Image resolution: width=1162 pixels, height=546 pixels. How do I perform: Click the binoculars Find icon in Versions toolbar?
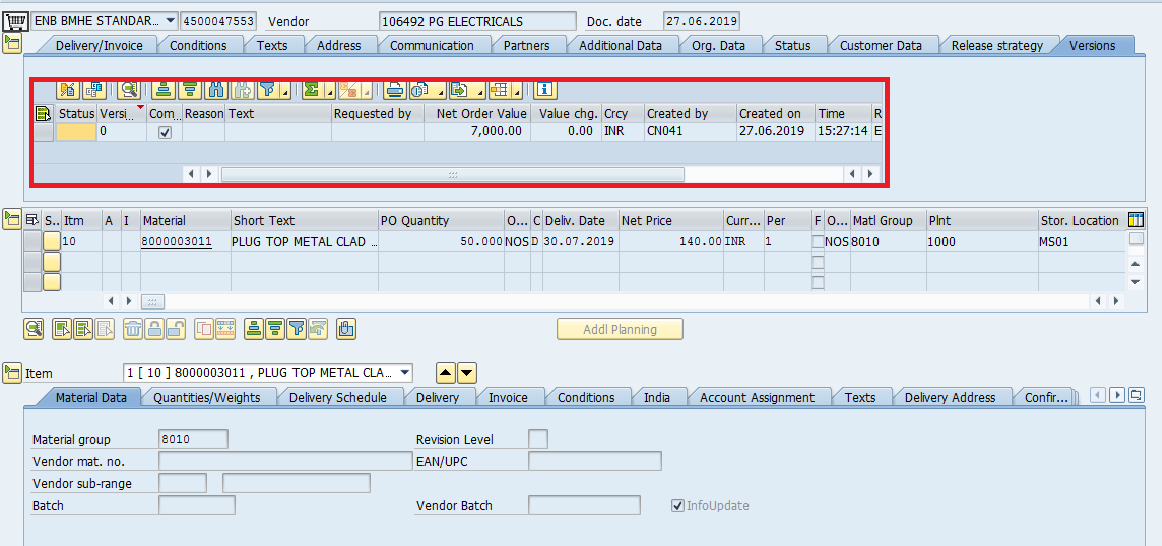(x=215, y=90)
